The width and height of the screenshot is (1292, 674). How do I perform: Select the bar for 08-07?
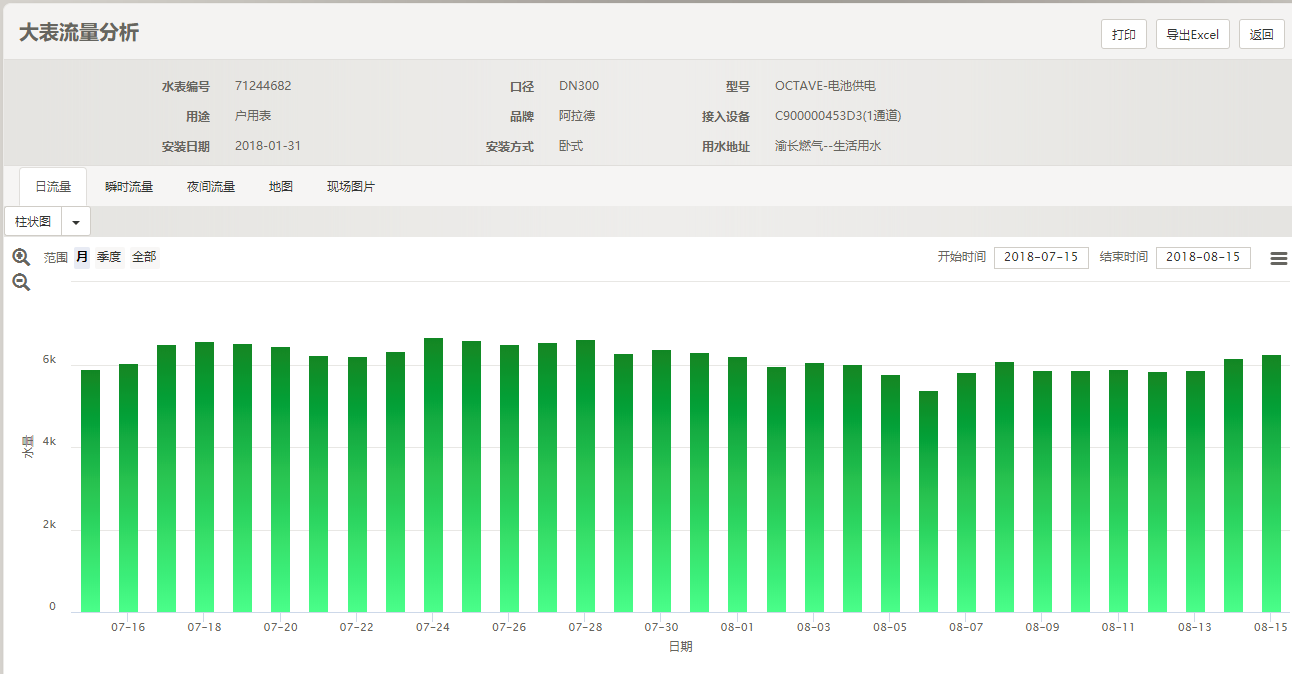[966, 493]
